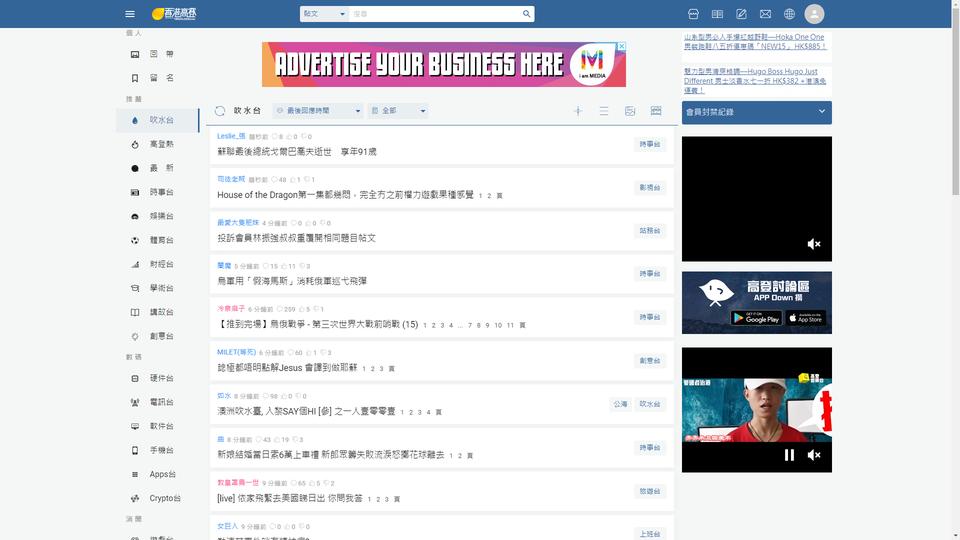Image resolution: width=960 pixels, height=540 pixels.
Task: Open 留名 bookmarks in sidebar
Action: 157,78
